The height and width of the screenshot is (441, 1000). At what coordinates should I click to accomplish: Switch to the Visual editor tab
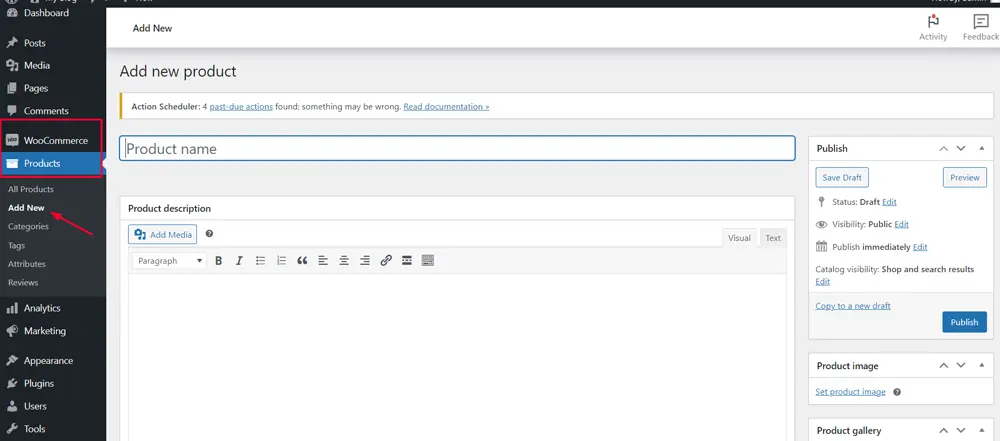click(x=739, y=237)
